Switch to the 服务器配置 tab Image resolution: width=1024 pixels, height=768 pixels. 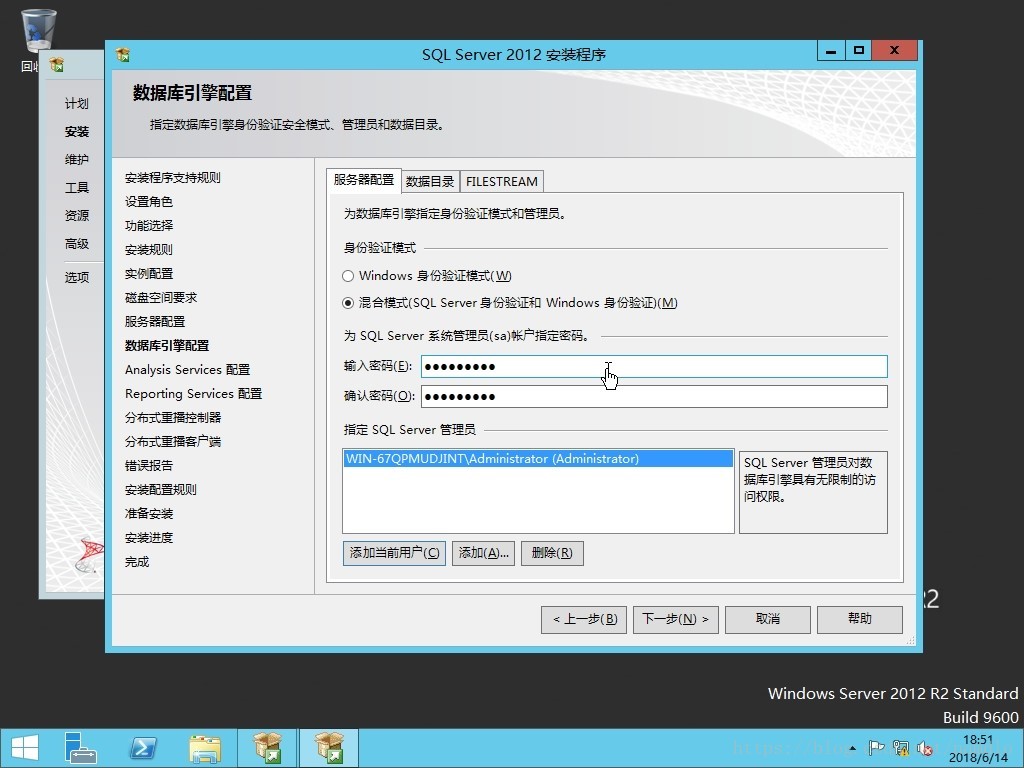coord(364,180)
